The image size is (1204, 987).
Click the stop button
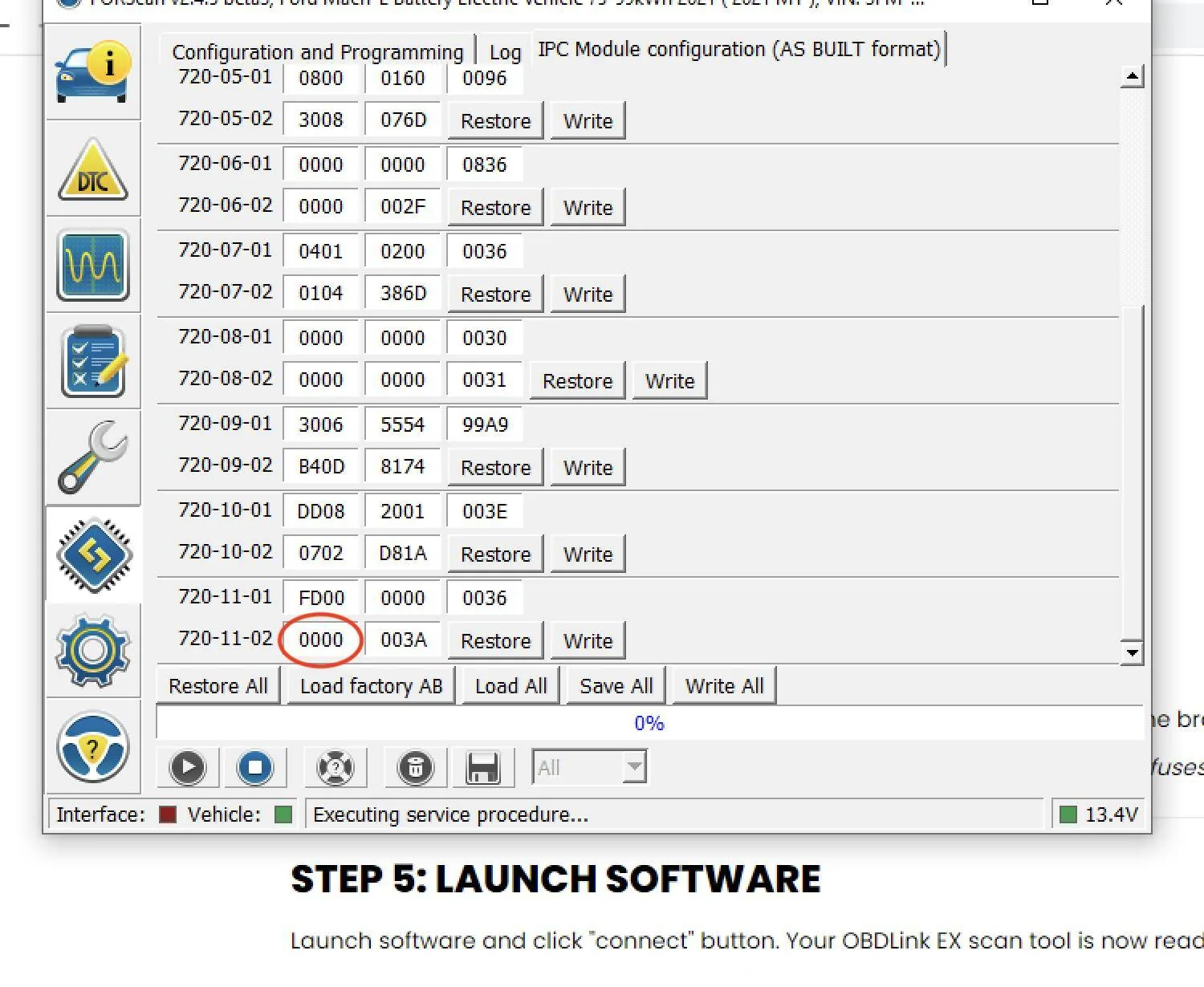(x=255, y=768)
